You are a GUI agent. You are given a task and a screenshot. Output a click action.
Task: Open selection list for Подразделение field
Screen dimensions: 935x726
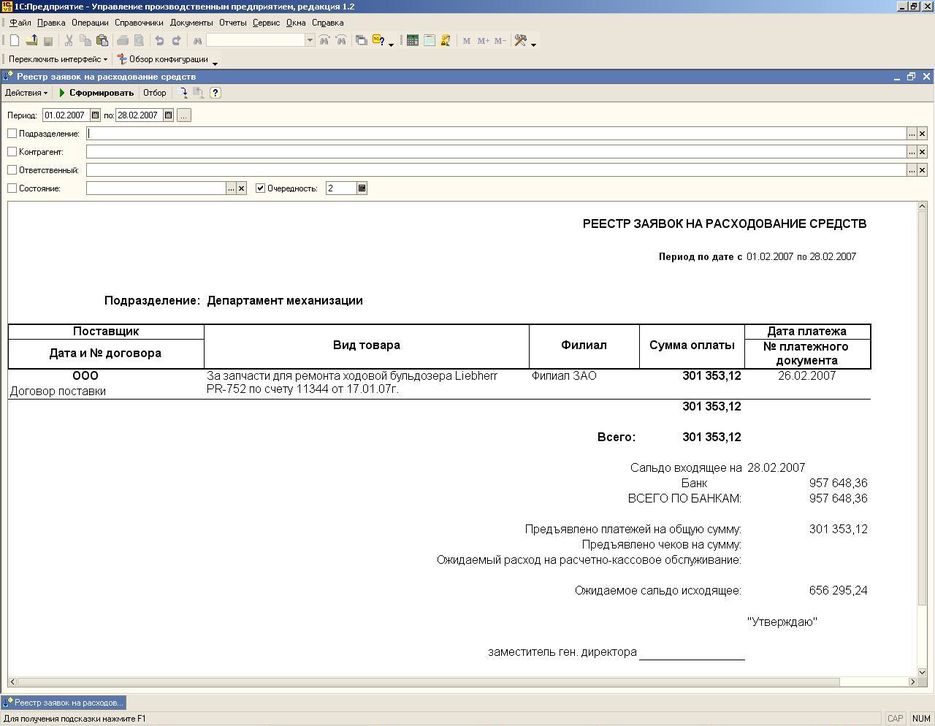tap(912, 134)
